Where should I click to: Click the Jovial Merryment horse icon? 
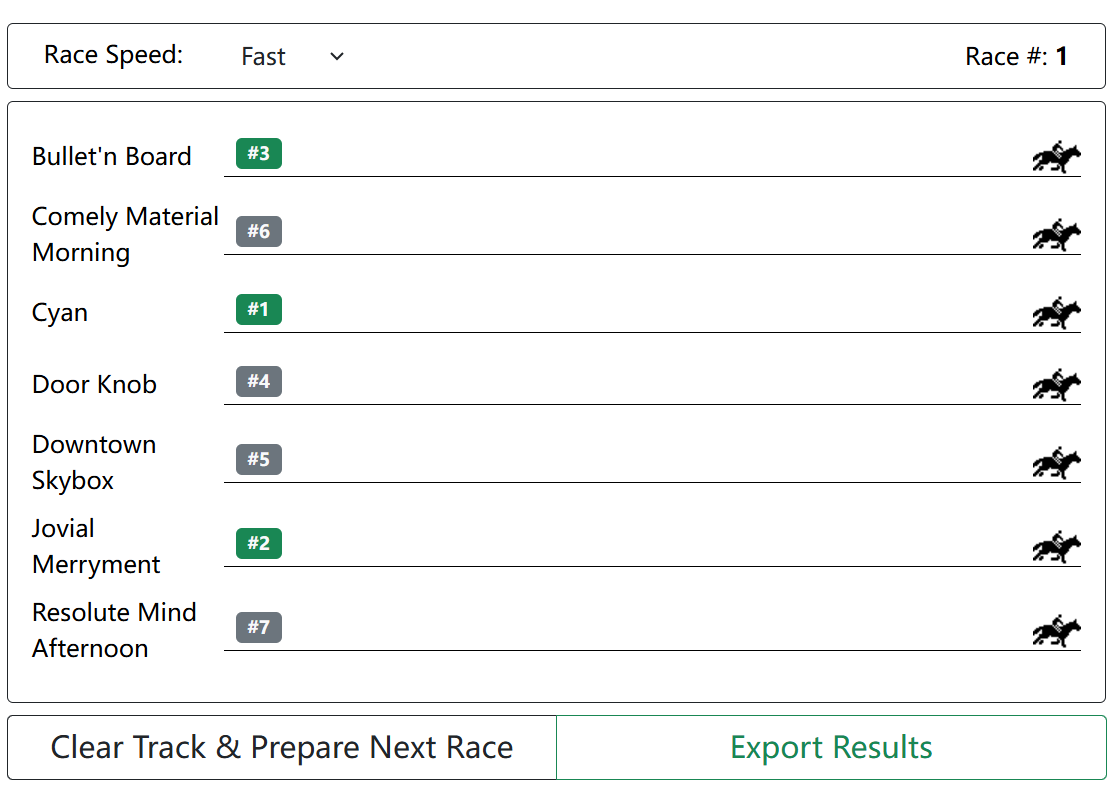point(1057,546)
